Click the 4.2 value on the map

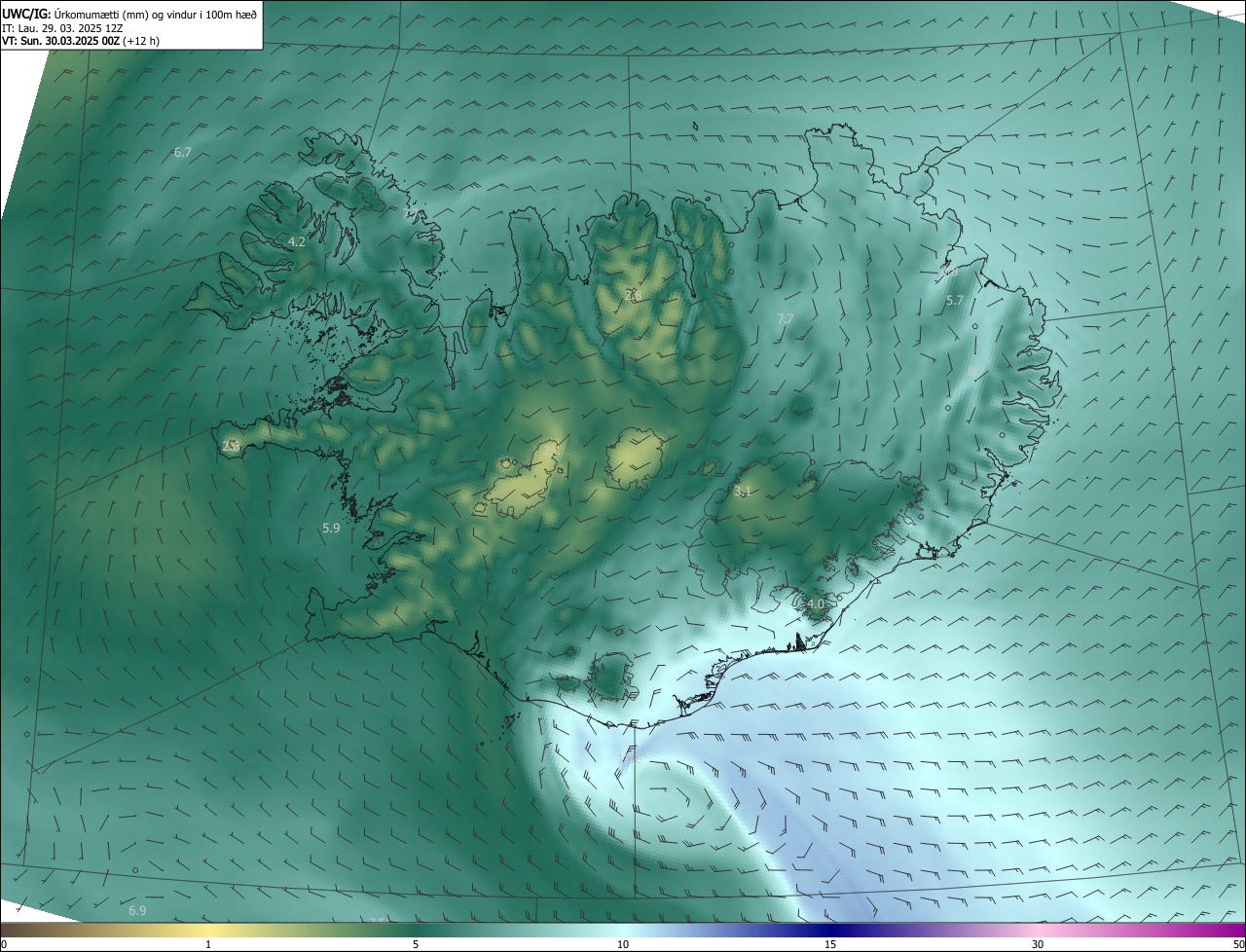click(297, 241)
